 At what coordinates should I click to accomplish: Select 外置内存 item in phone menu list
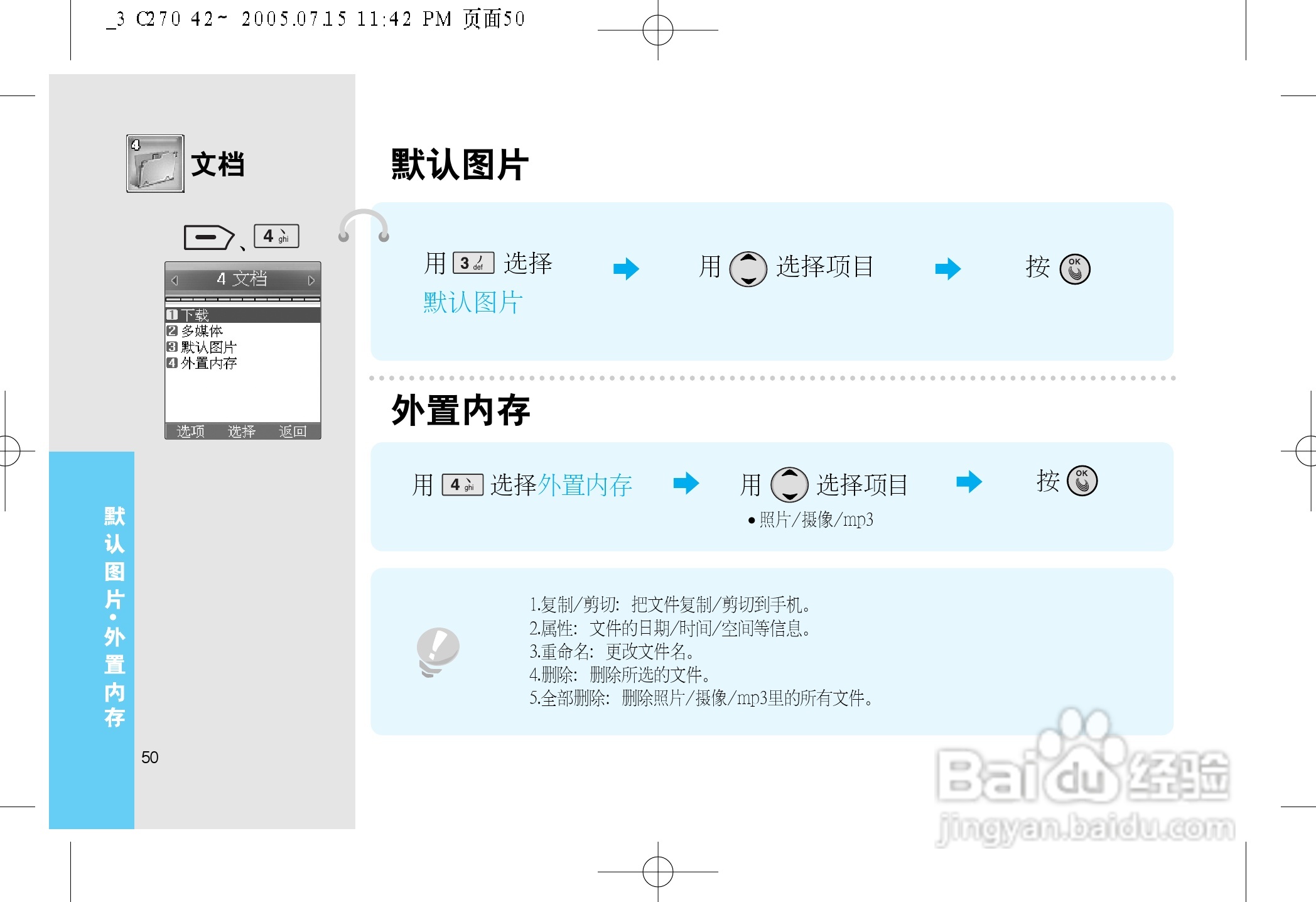(x=208, y=364)
